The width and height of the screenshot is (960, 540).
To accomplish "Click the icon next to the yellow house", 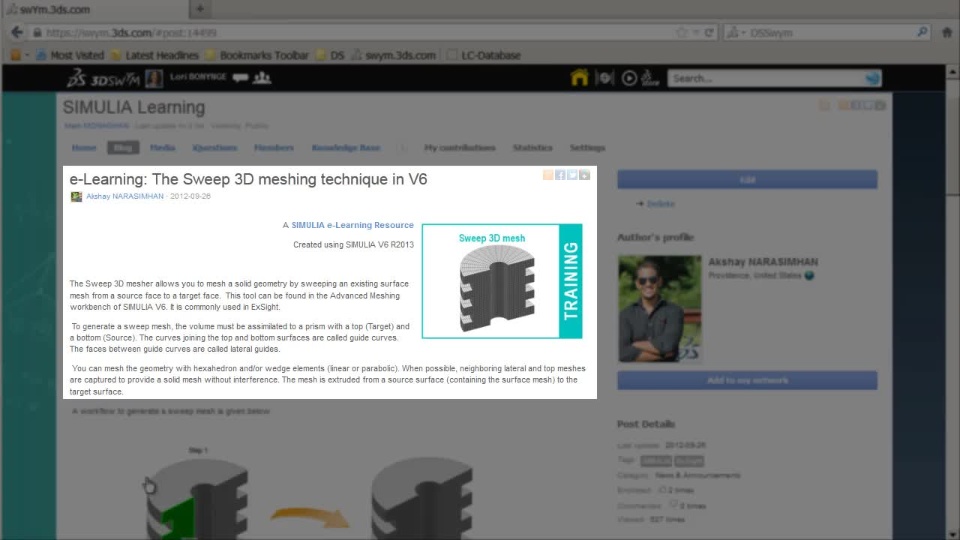I will [604, 78].
